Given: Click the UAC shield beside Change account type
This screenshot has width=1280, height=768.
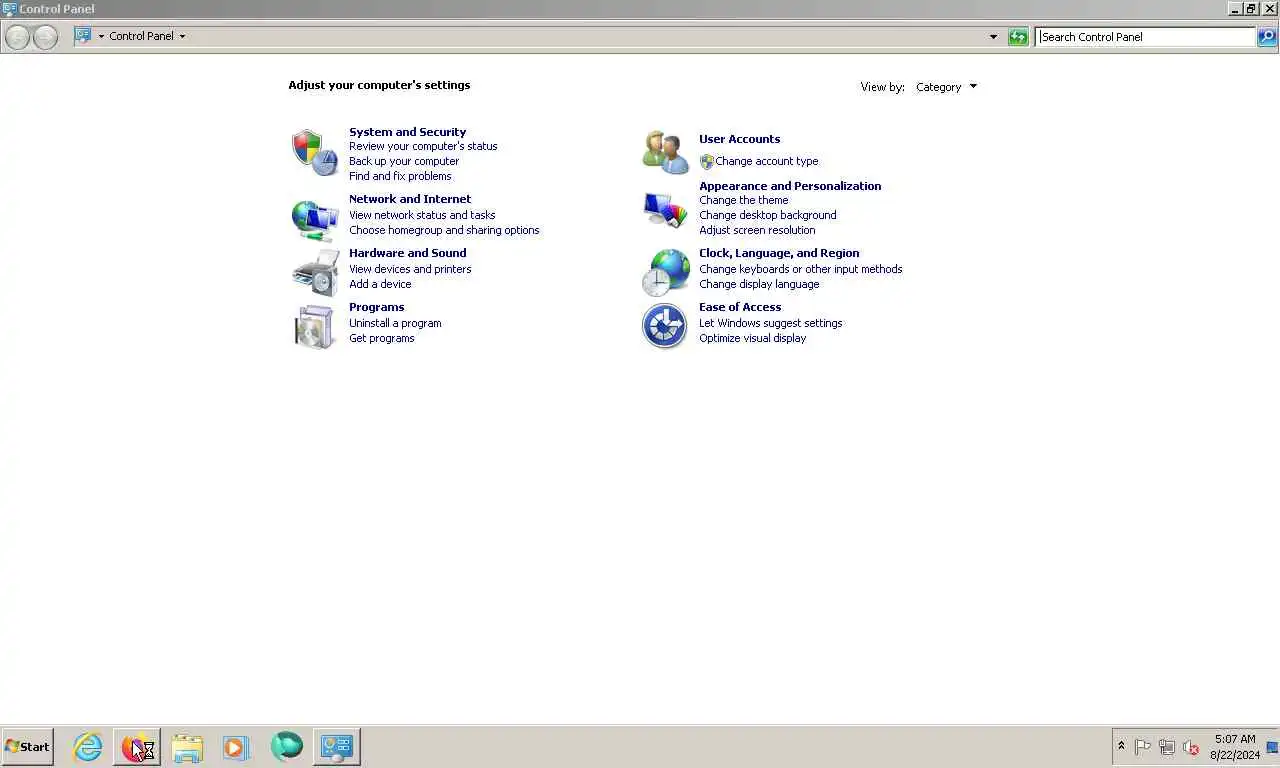Looking at the screenshot, I should [x=707, y=161].
